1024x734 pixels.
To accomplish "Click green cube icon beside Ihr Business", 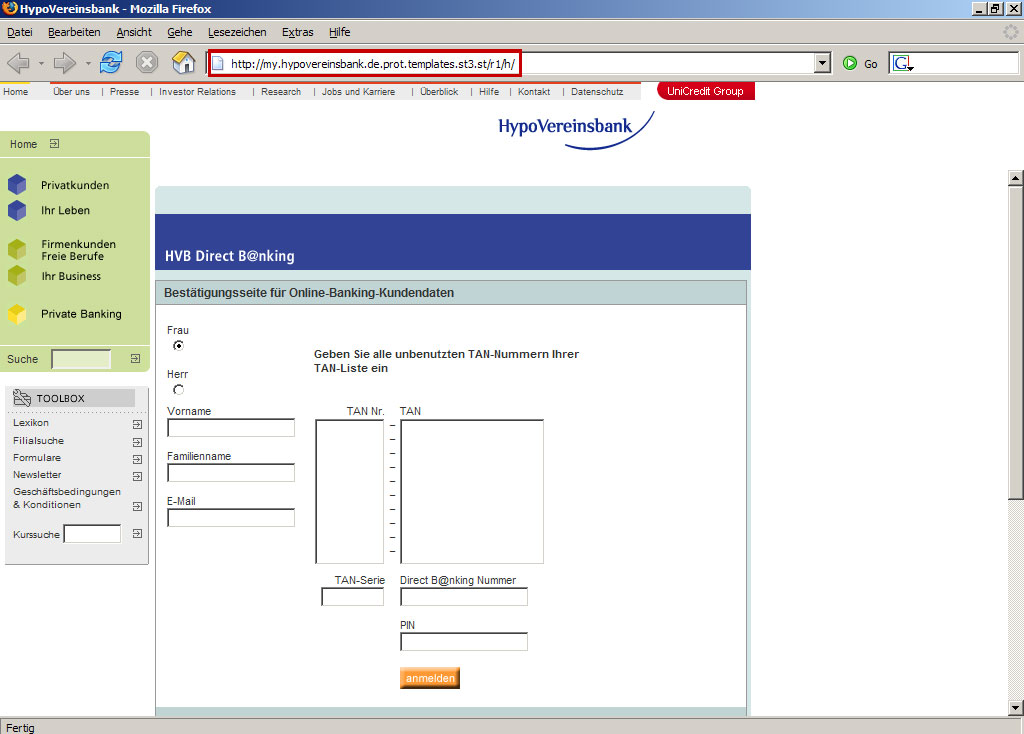I will click(17, 276).
